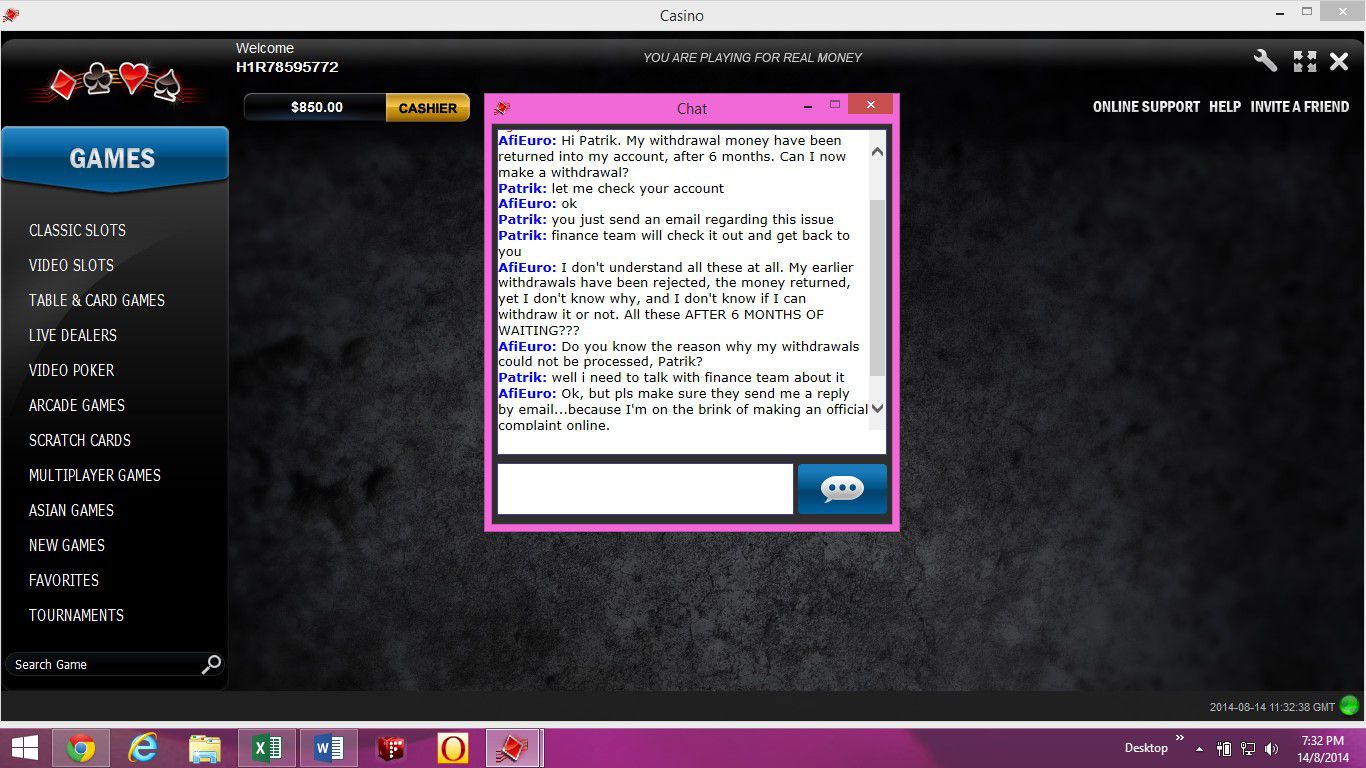
Task: Open Multiplayer Games category
Action: click(95, 475)
